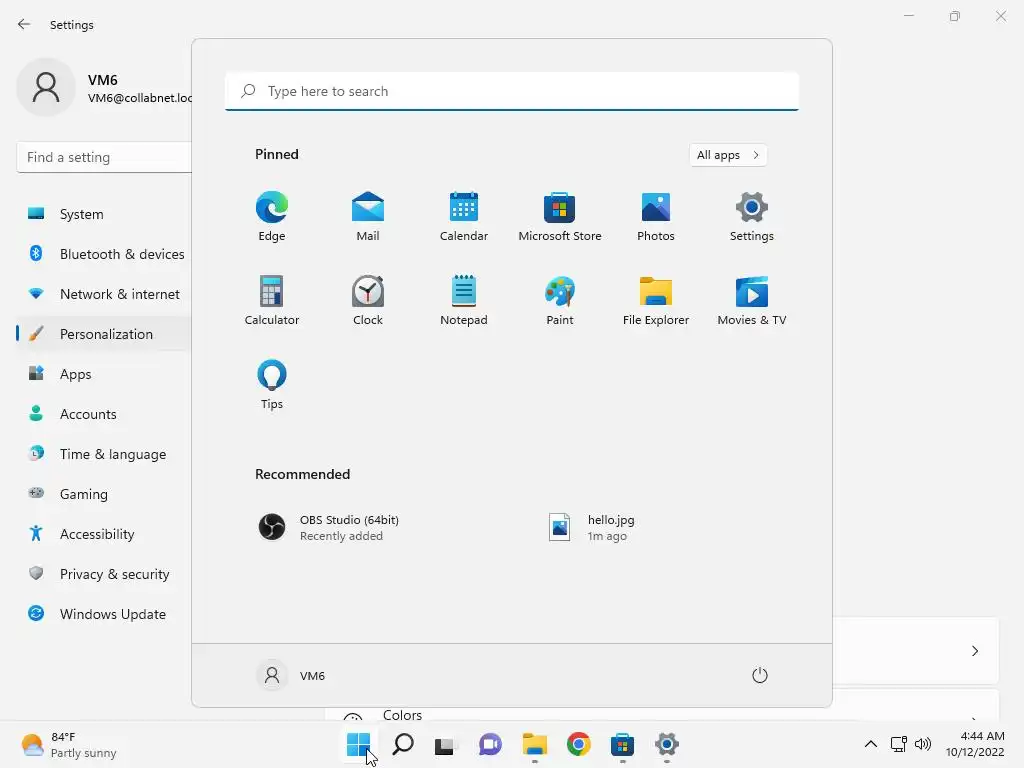Click the VM6 profile picture in Settings

click(46, 87)
